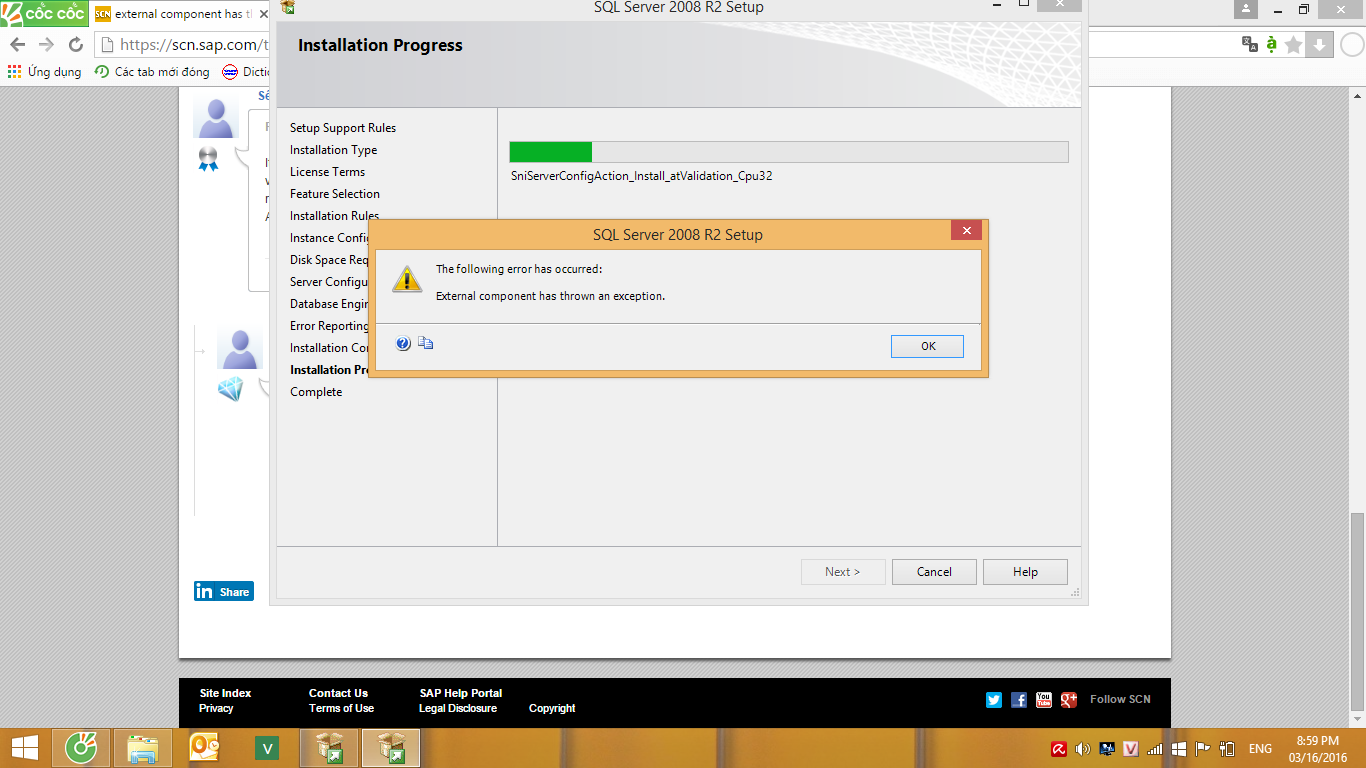Viewport: 1366px width, 768px height.
Task: Click the red V tray icon
Action: 1132,749
